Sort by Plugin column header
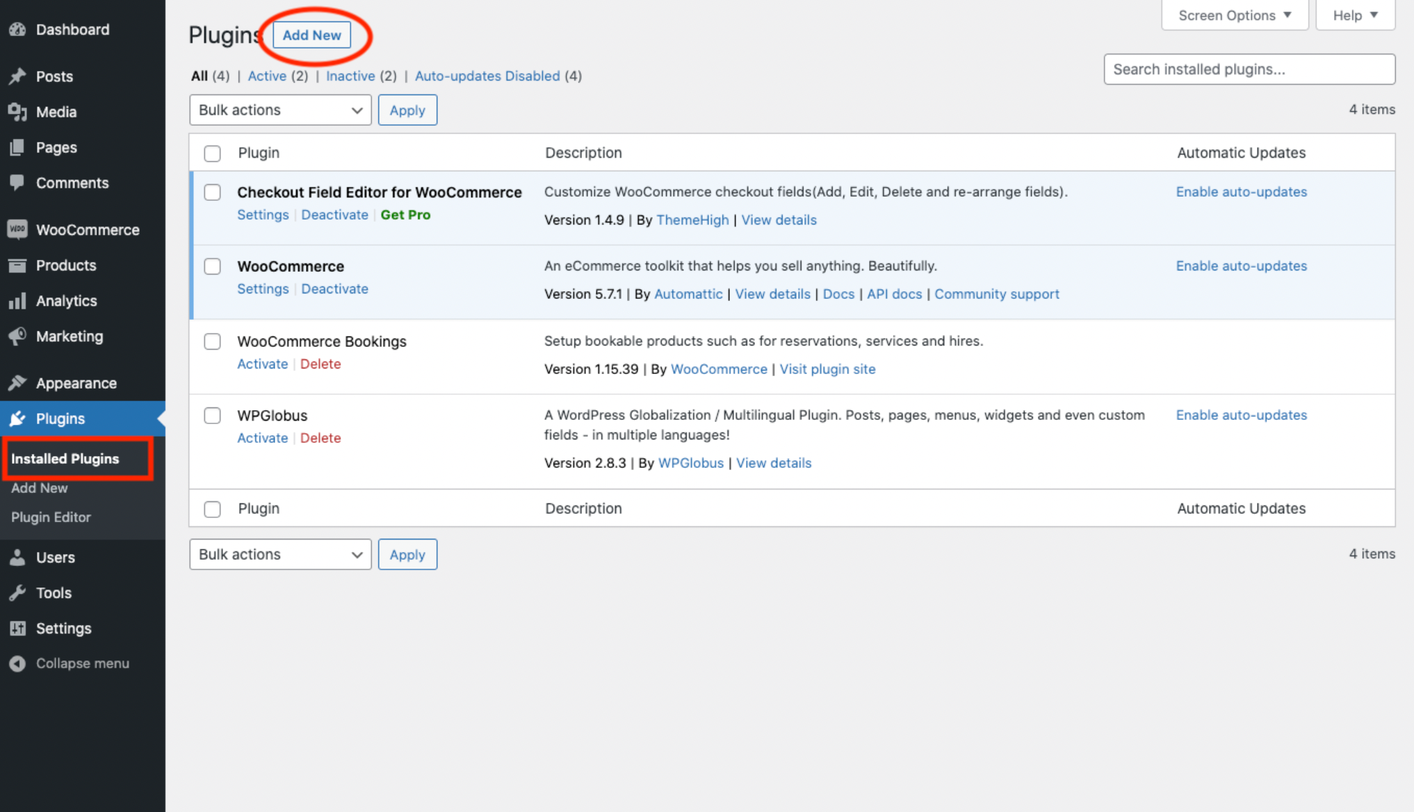The width and height of the screenshot is (1414, 812). point(258,153)
